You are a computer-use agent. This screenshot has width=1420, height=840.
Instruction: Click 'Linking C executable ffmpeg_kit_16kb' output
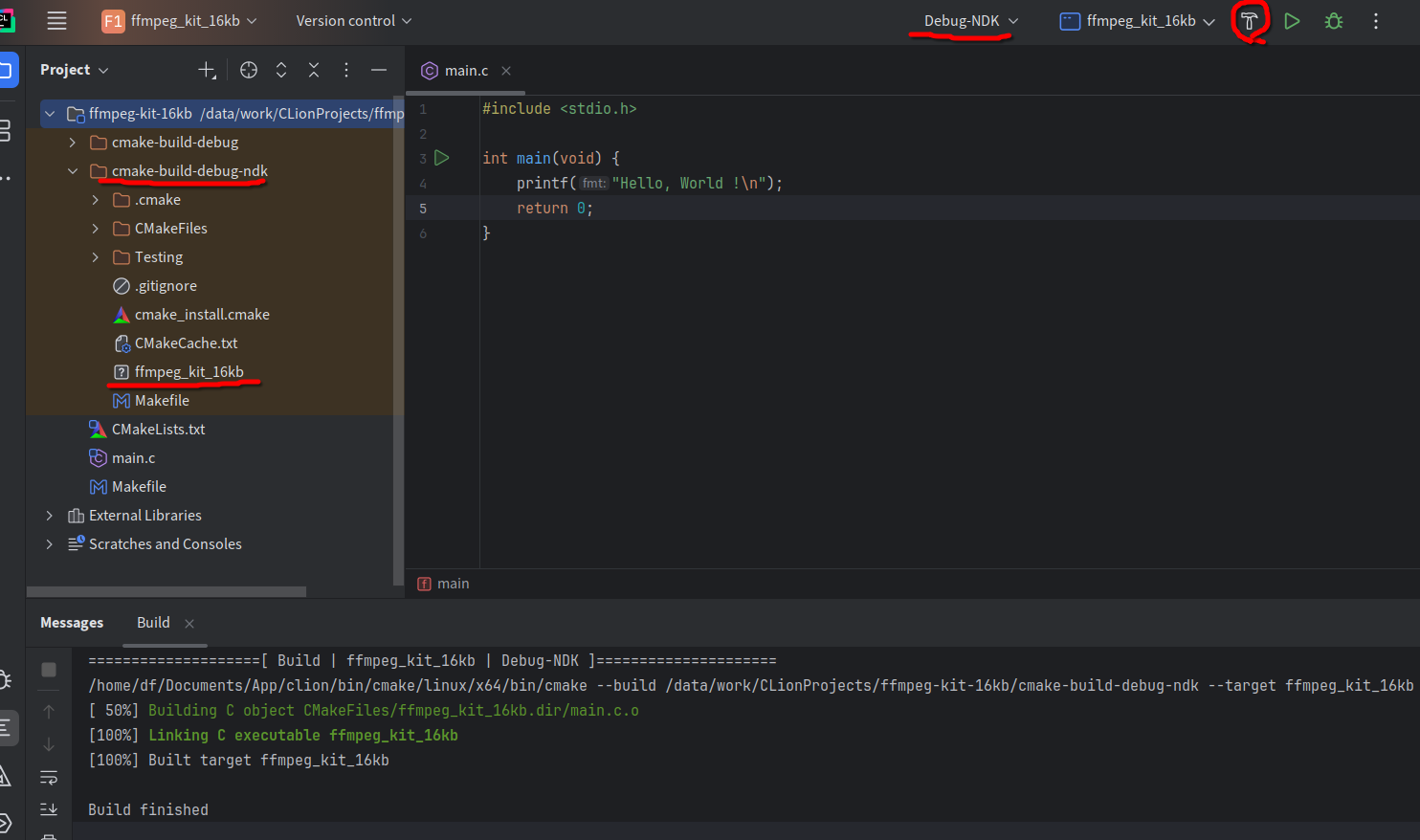click(303, 735)
